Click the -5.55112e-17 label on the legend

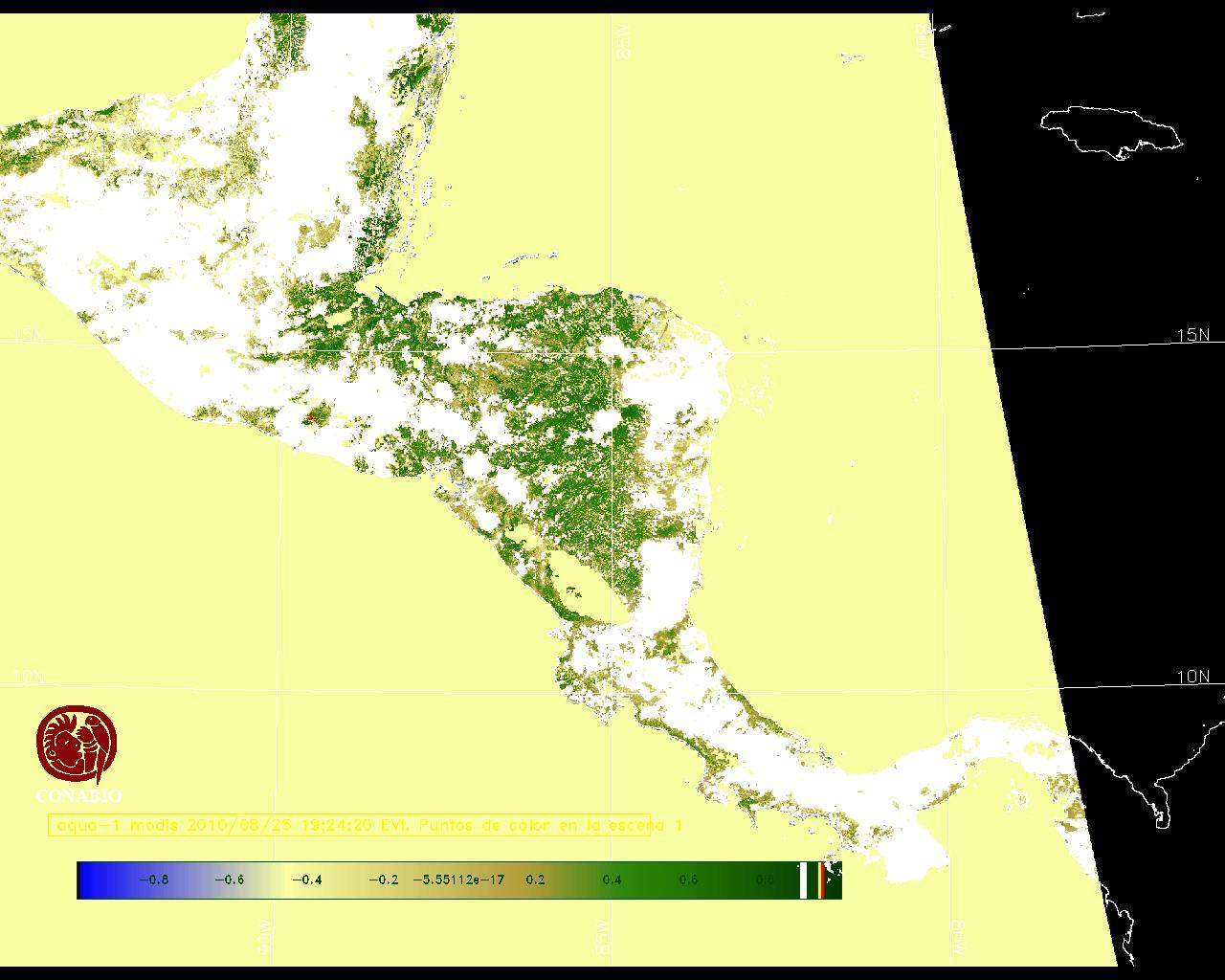click(x=458, y=880)
